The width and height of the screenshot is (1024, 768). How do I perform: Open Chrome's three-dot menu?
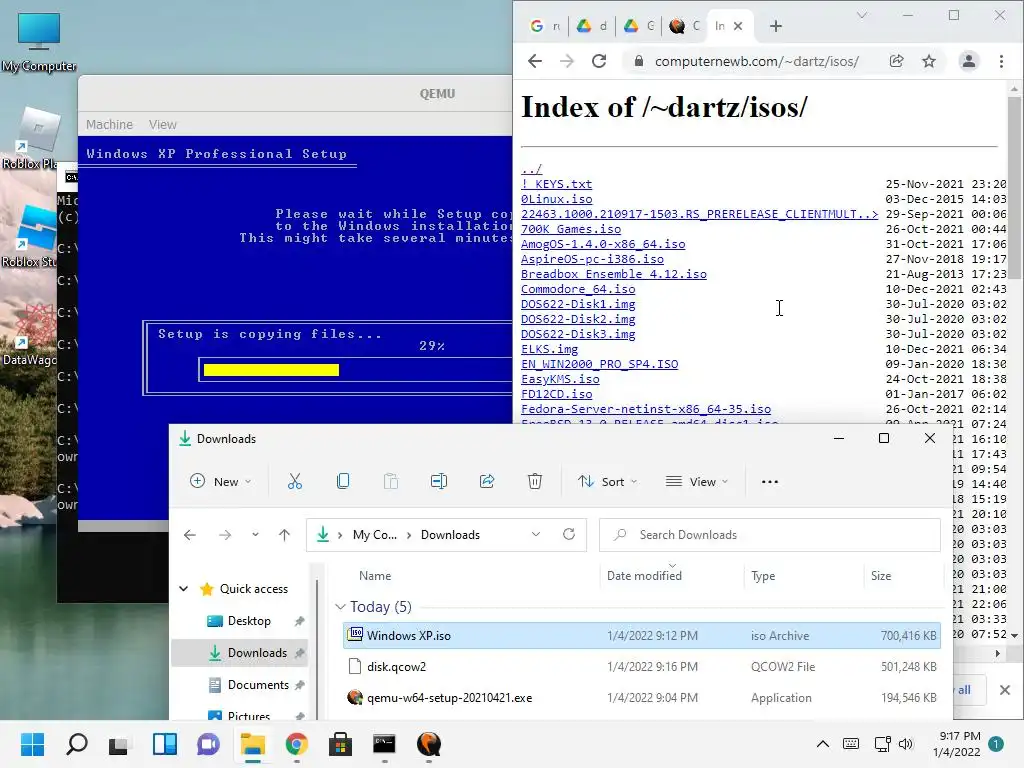pyautogui.click(x=1001, y=61)
